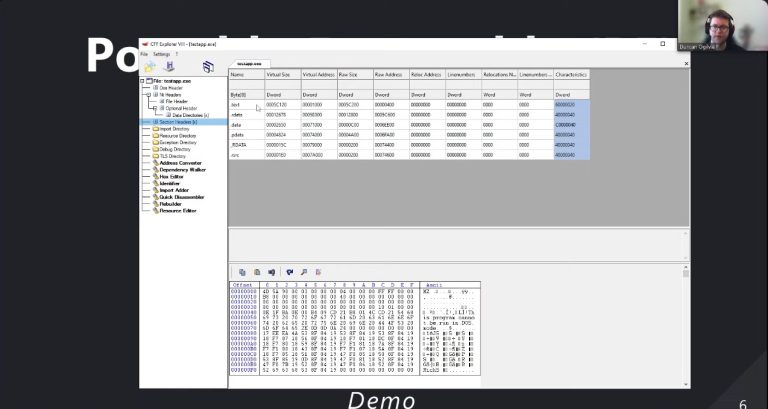The width and height of the screenshot is (768, 409).
Task: Open the Hex Editor tool
Action: coord(171,176)
